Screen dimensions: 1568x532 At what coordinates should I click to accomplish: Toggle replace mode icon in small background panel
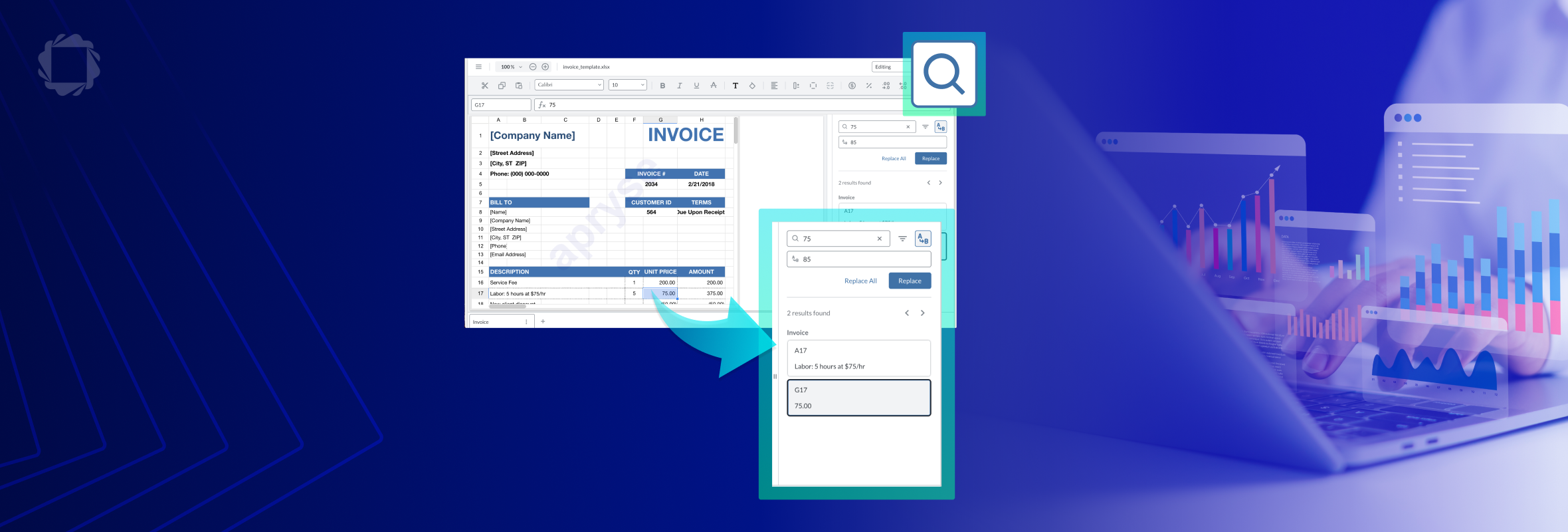click(941, 126)
